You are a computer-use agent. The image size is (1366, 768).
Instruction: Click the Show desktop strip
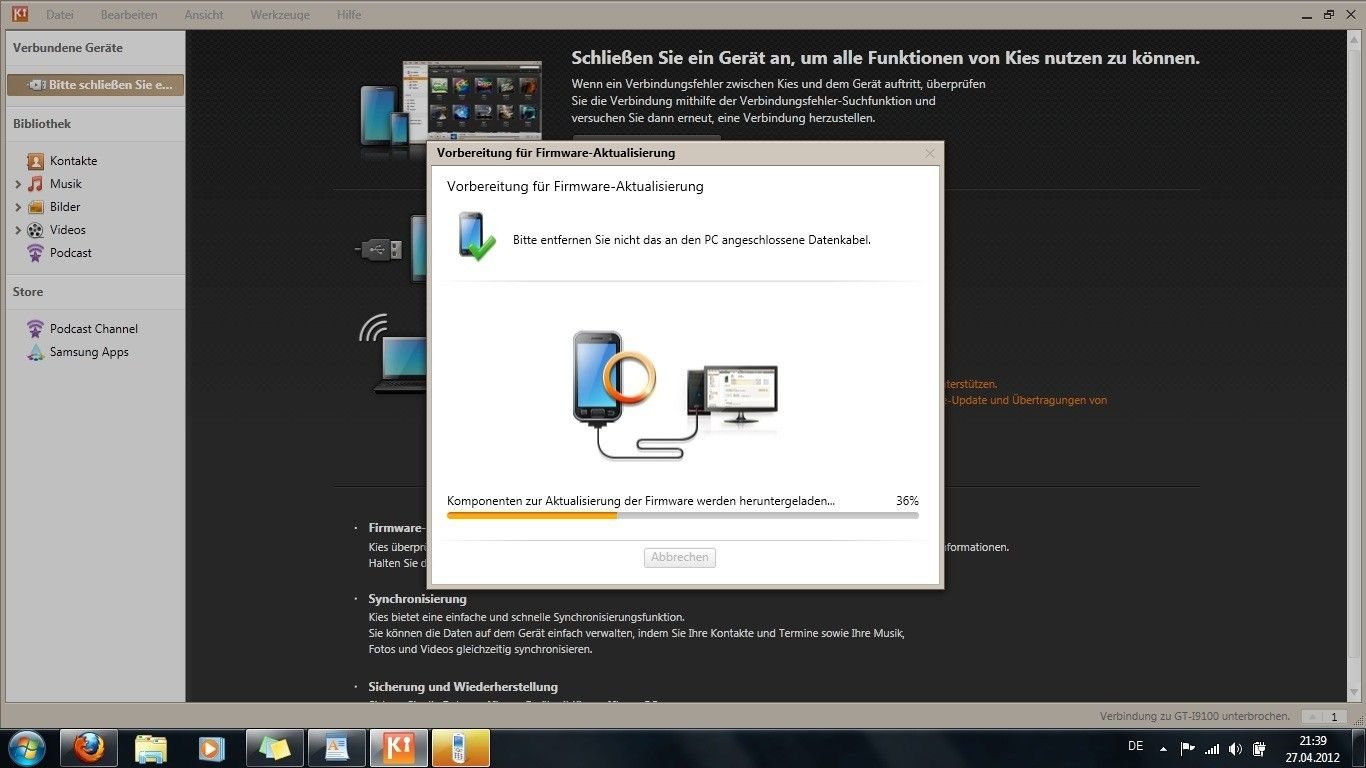(x=1359, y=748)
